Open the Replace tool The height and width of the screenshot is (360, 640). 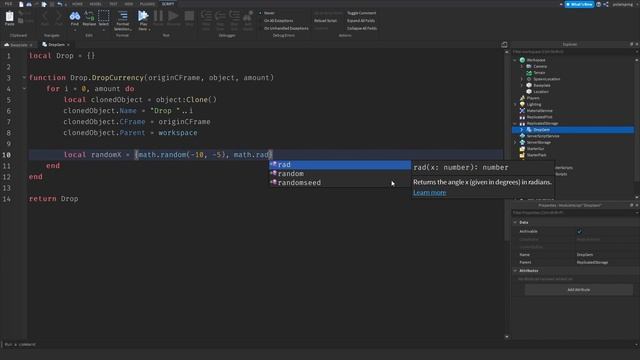[89, 18]
